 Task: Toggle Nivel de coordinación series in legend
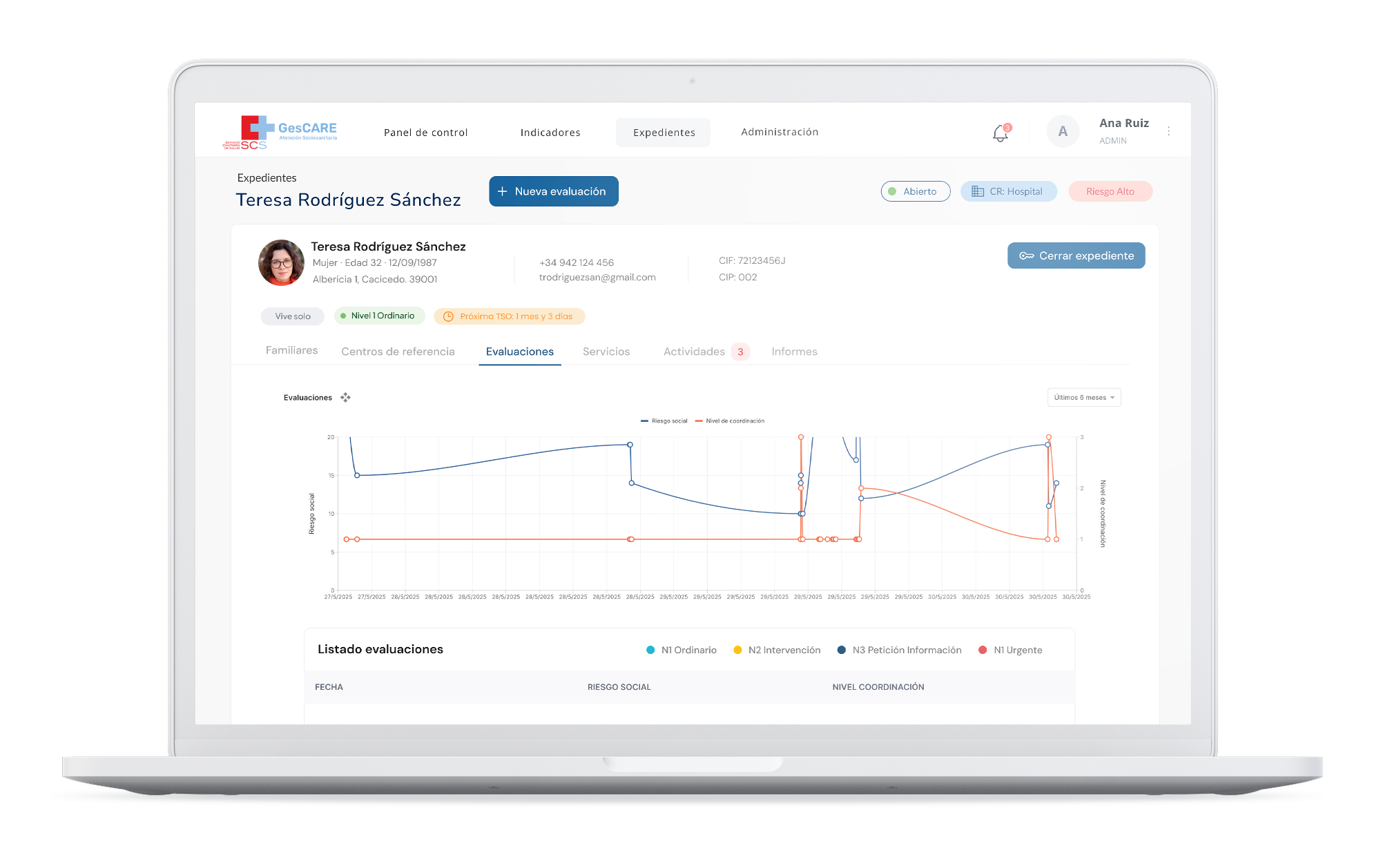pos(731,421)
